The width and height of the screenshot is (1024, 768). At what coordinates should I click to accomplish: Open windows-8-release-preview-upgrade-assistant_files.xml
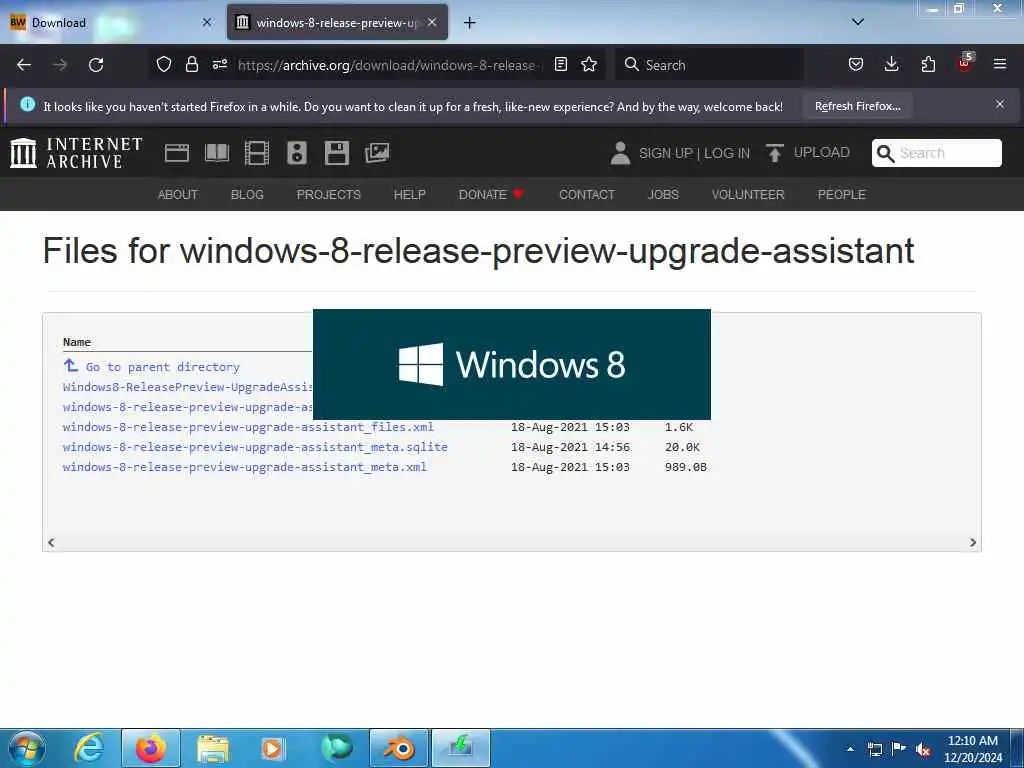(x=248, y=427)
